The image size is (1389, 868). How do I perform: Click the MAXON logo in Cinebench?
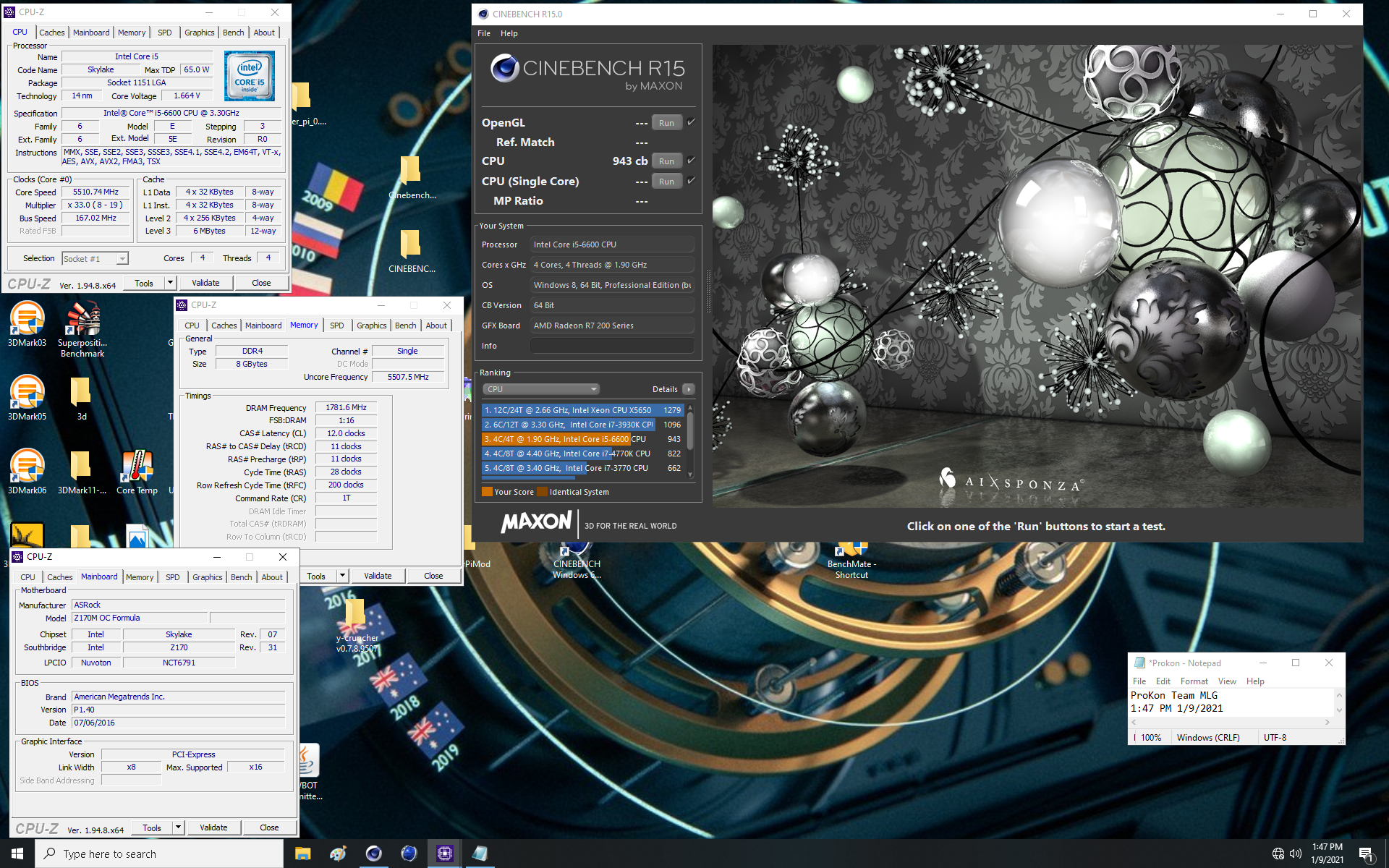pyautogui.click(x=536, y=522)
